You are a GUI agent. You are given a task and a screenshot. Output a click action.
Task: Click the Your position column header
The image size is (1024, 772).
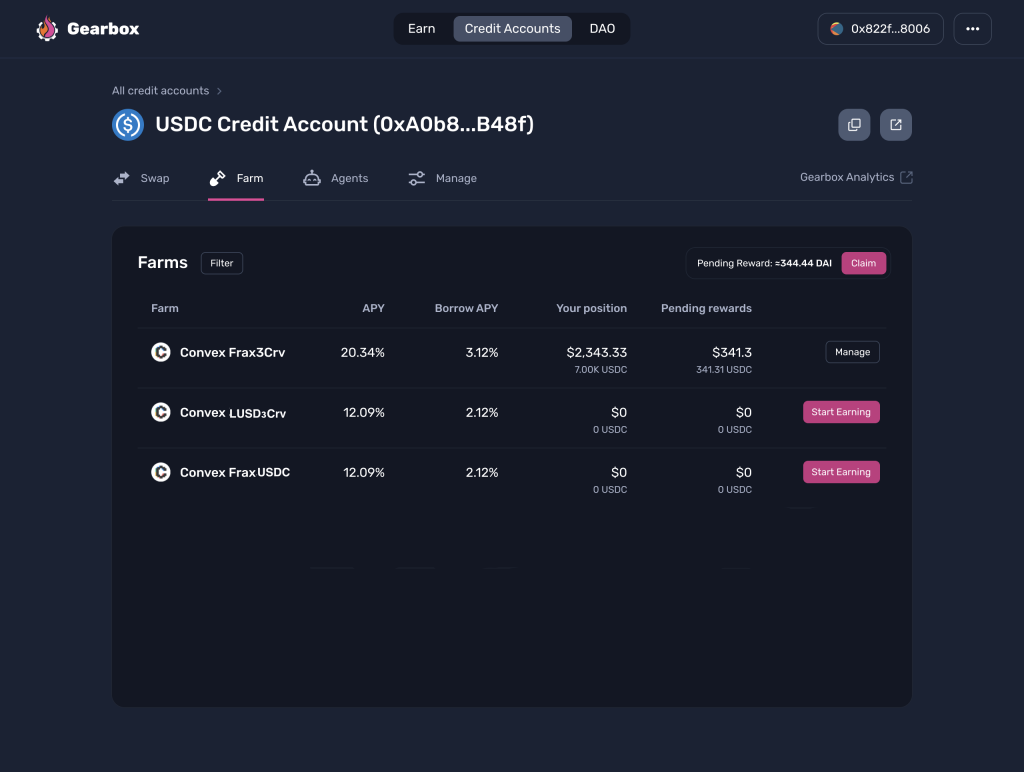592,308
